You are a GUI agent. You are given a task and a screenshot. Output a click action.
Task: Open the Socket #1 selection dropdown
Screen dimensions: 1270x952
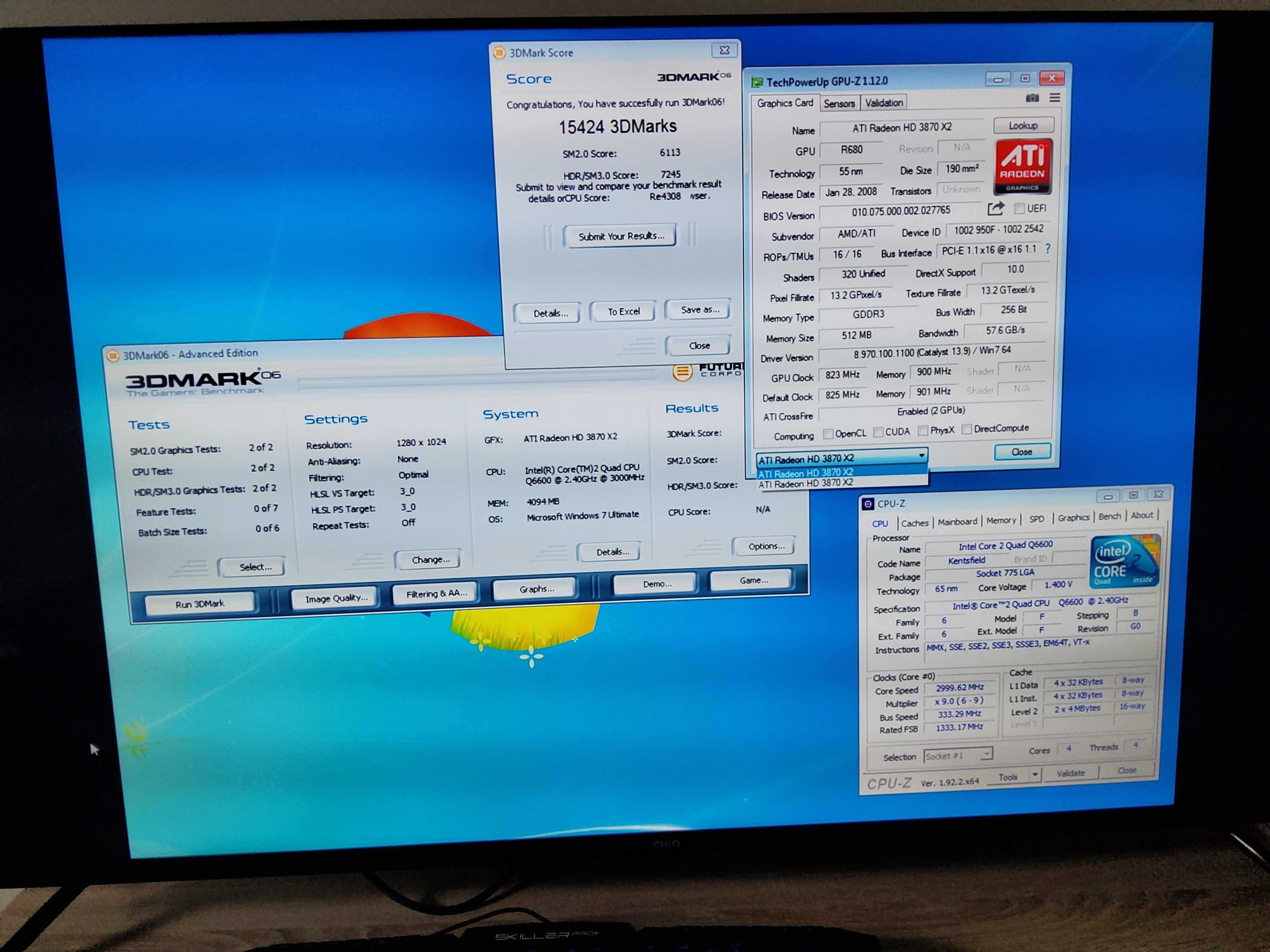coord(958,755)
